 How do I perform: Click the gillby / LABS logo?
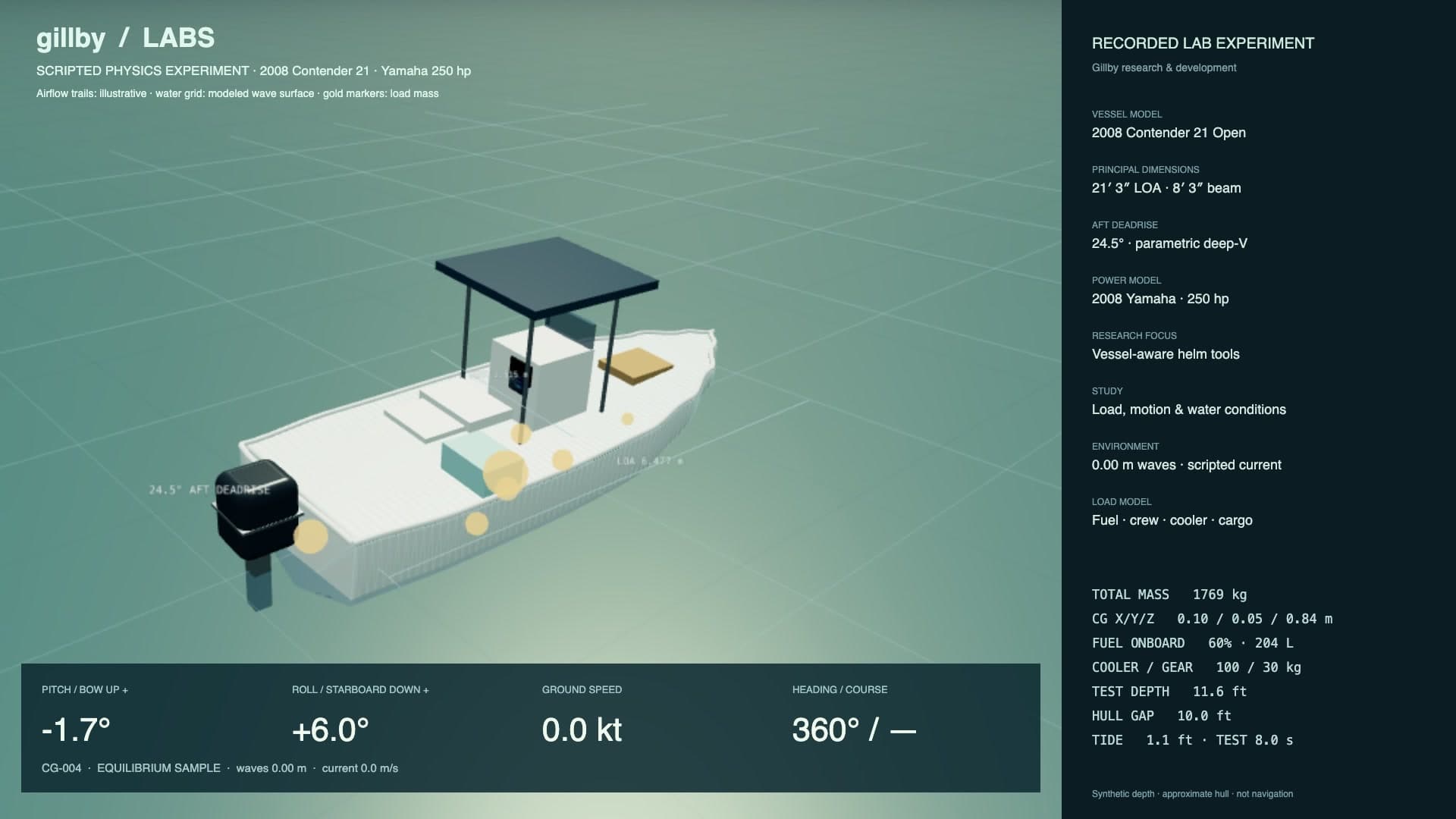(125, 38)
